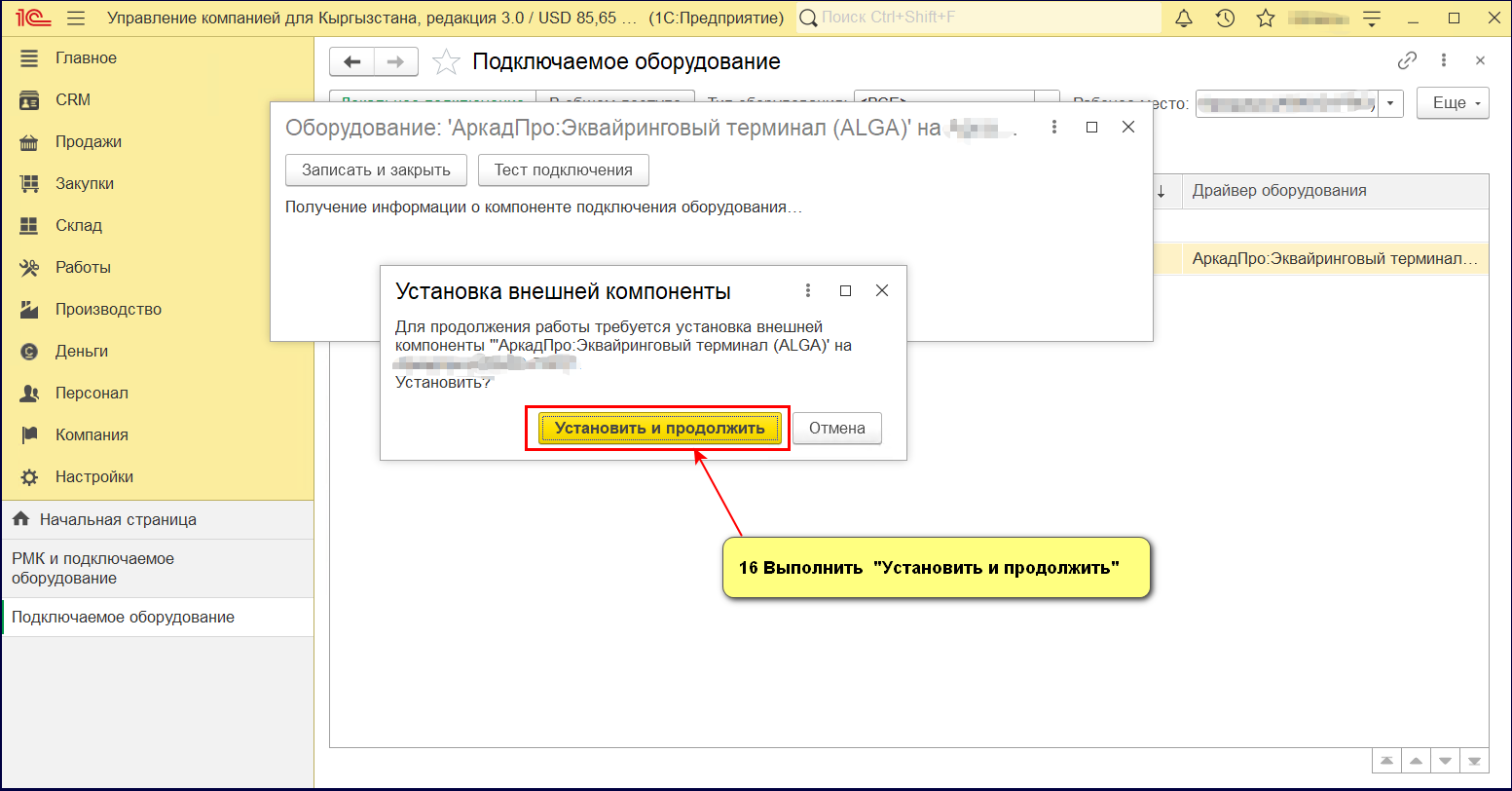This screenshot has width=1512, height=791.
Task: Copy link with chain icon
Action: 1407,60
